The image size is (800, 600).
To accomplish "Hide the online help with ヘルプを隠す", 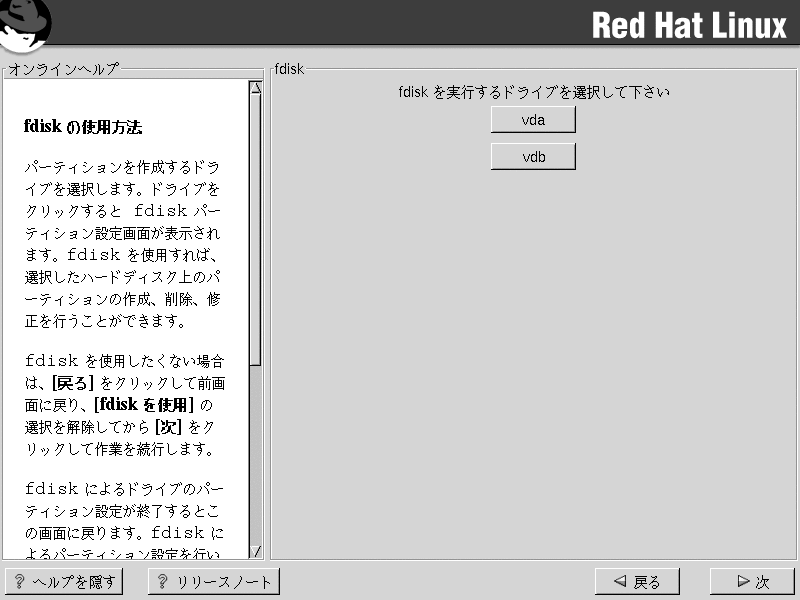I will pos(64,582).
